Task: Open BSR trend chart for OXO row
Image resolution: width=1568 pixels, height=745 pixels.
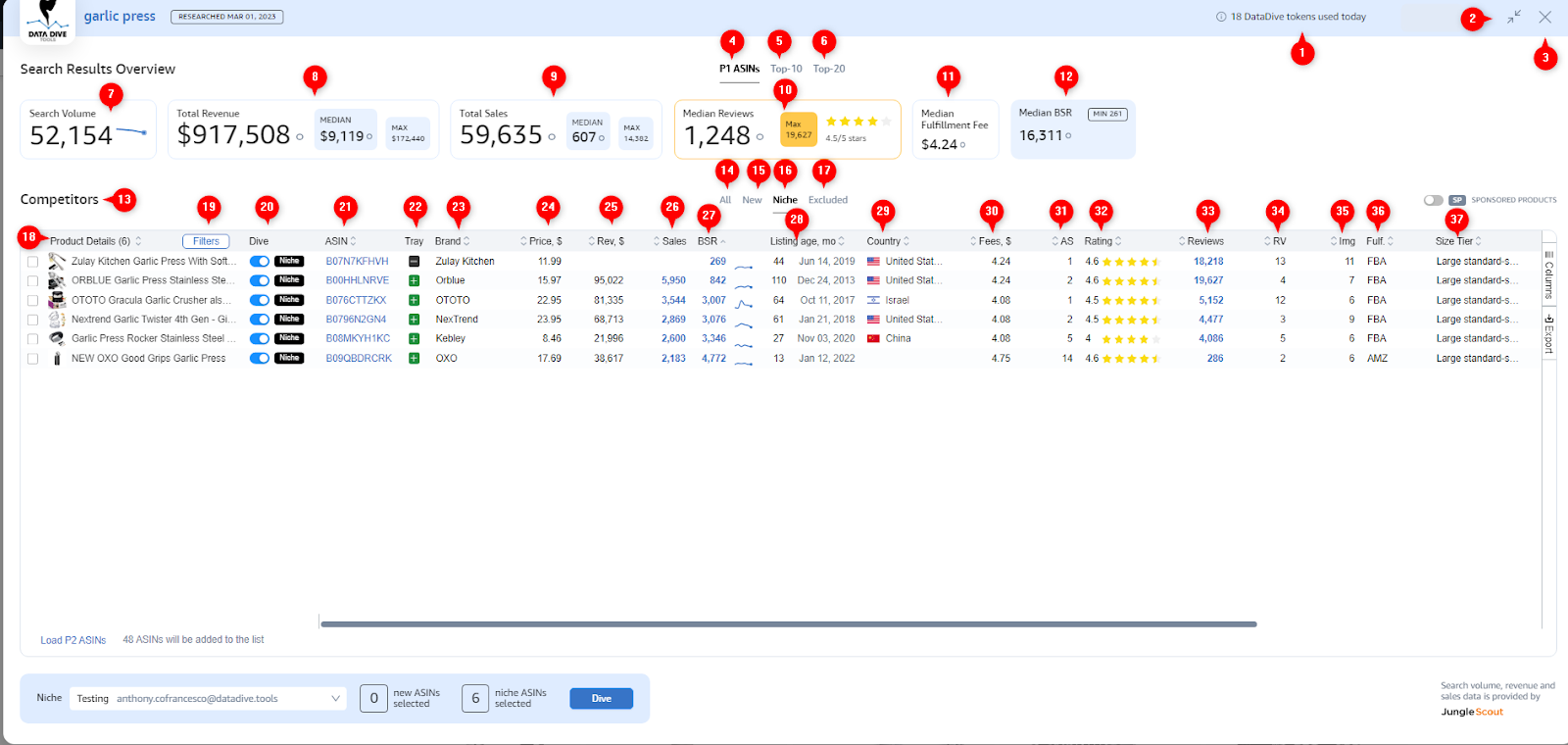Action: [x=744, y=363]
